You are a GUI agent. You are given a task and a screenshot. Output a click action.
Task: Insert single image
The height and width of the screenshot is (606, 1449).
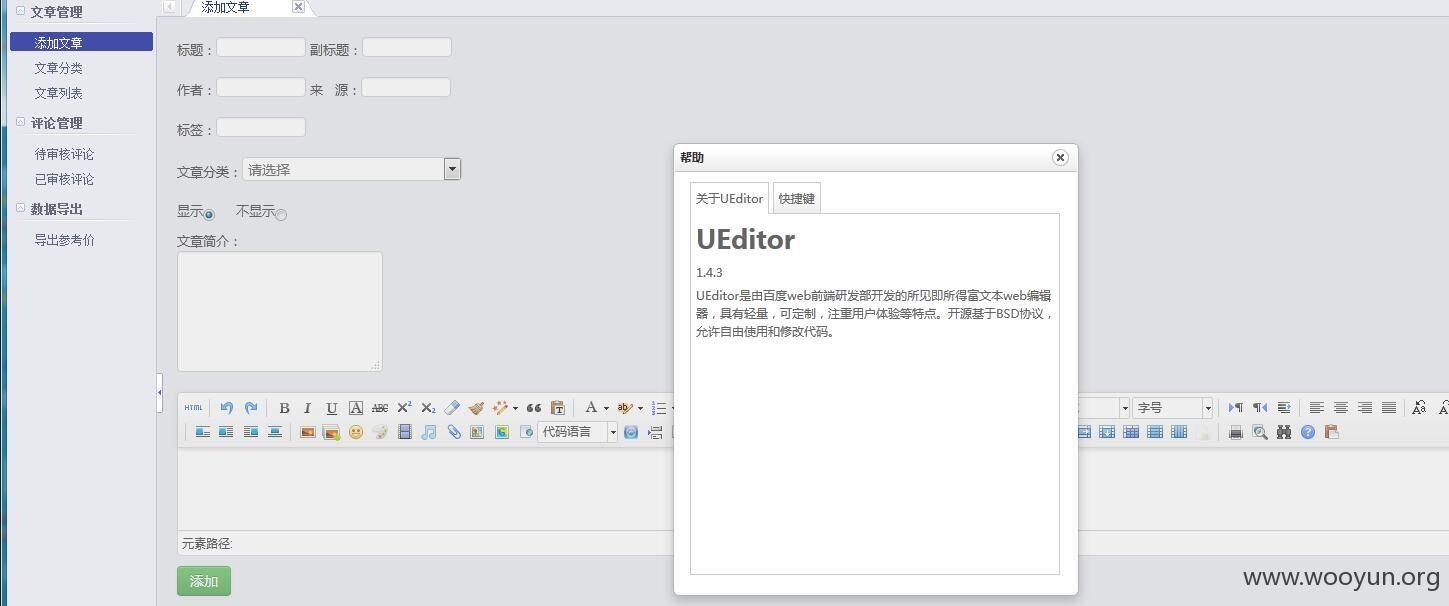tap(307, 432)
